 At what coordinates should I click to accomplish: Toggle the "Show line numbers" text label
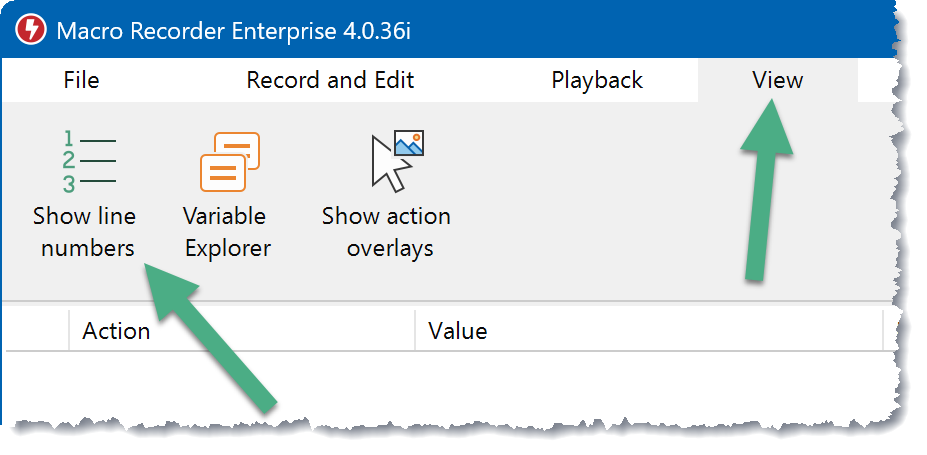click(x=85, y=232)
